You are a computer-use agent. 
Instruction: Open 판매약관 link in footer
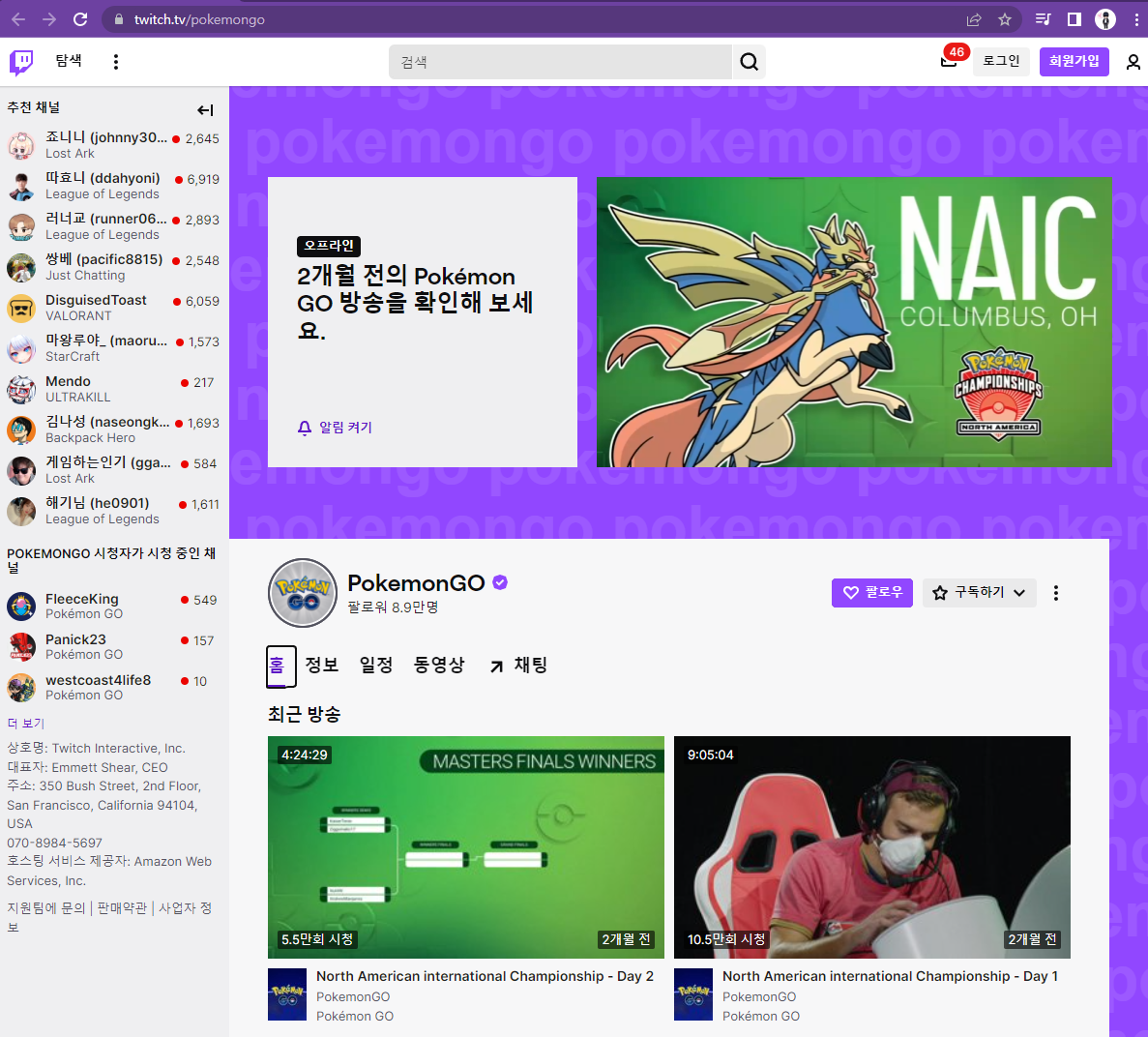coord(122,908)
